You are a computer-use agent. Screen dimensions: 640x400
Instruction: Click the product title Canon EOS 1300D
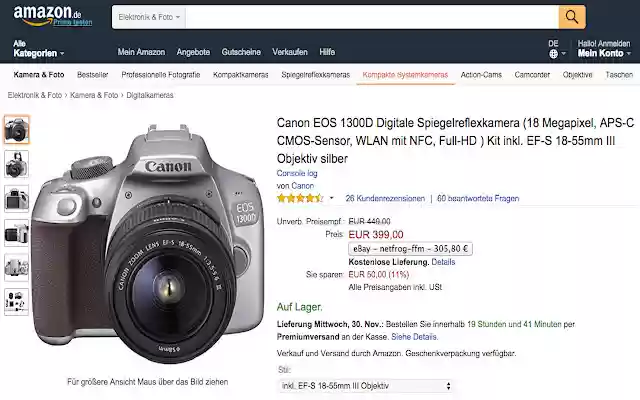[456, 140]
